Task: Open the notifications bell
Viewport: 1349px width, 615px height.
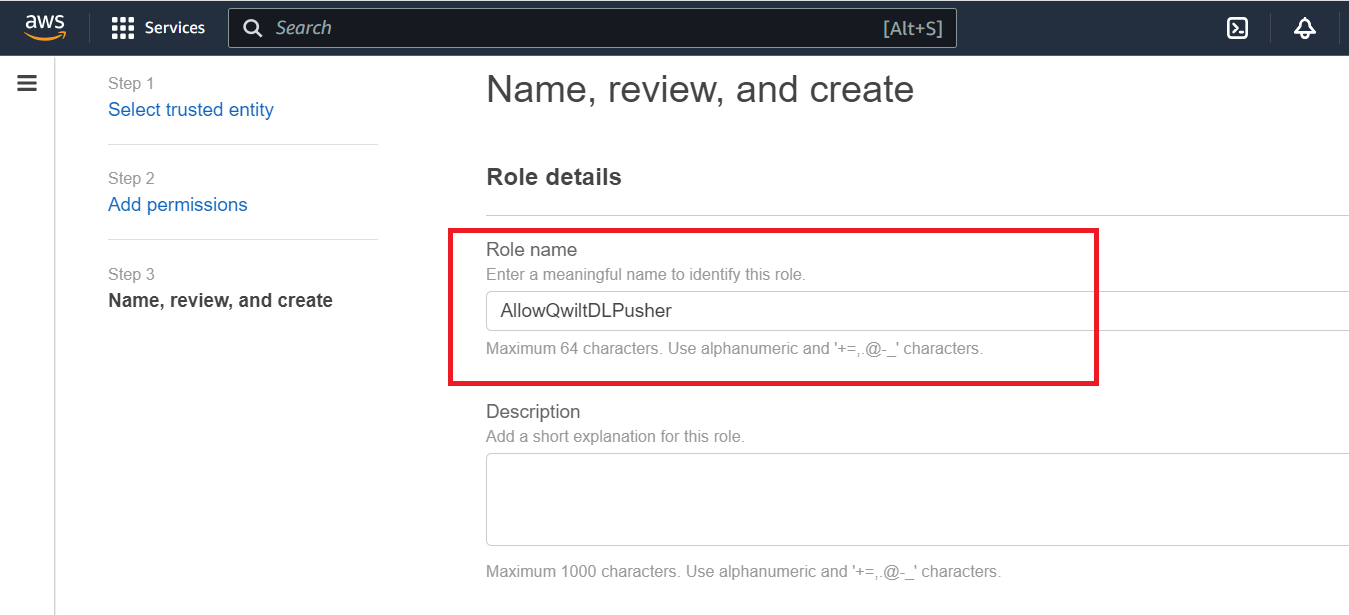Action: (1304, 28)
